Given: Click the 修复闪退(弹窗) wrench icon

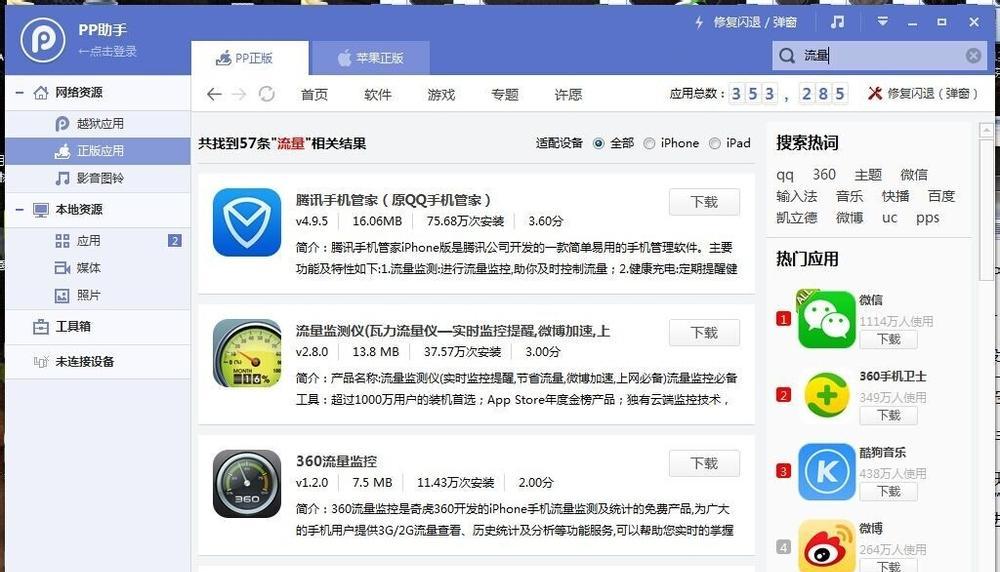Looking at the screenshot, I should coord(875,93).
